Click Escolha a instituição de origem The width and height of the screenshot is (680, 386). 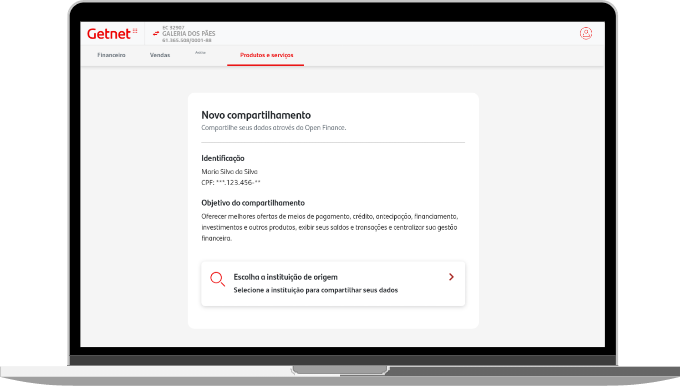tap(285, 277)
